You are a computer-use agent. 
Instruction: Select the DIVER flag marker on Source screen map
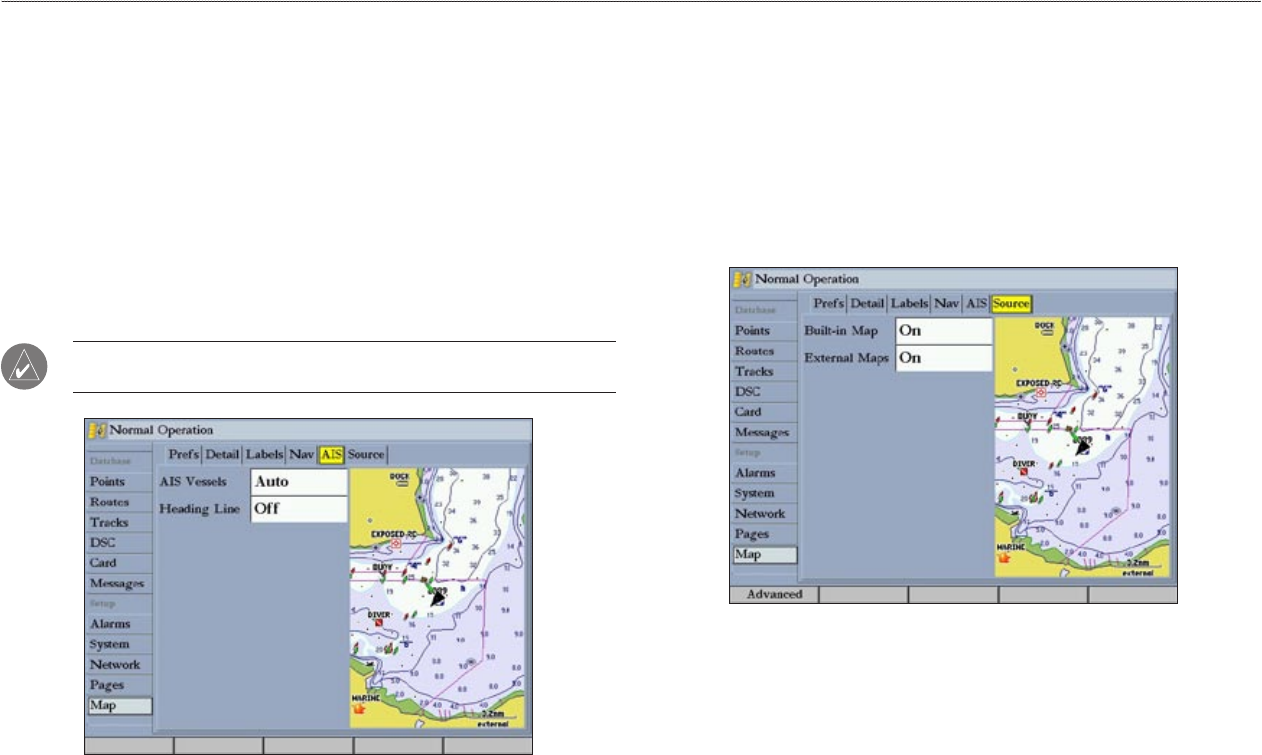[1024, 471]
